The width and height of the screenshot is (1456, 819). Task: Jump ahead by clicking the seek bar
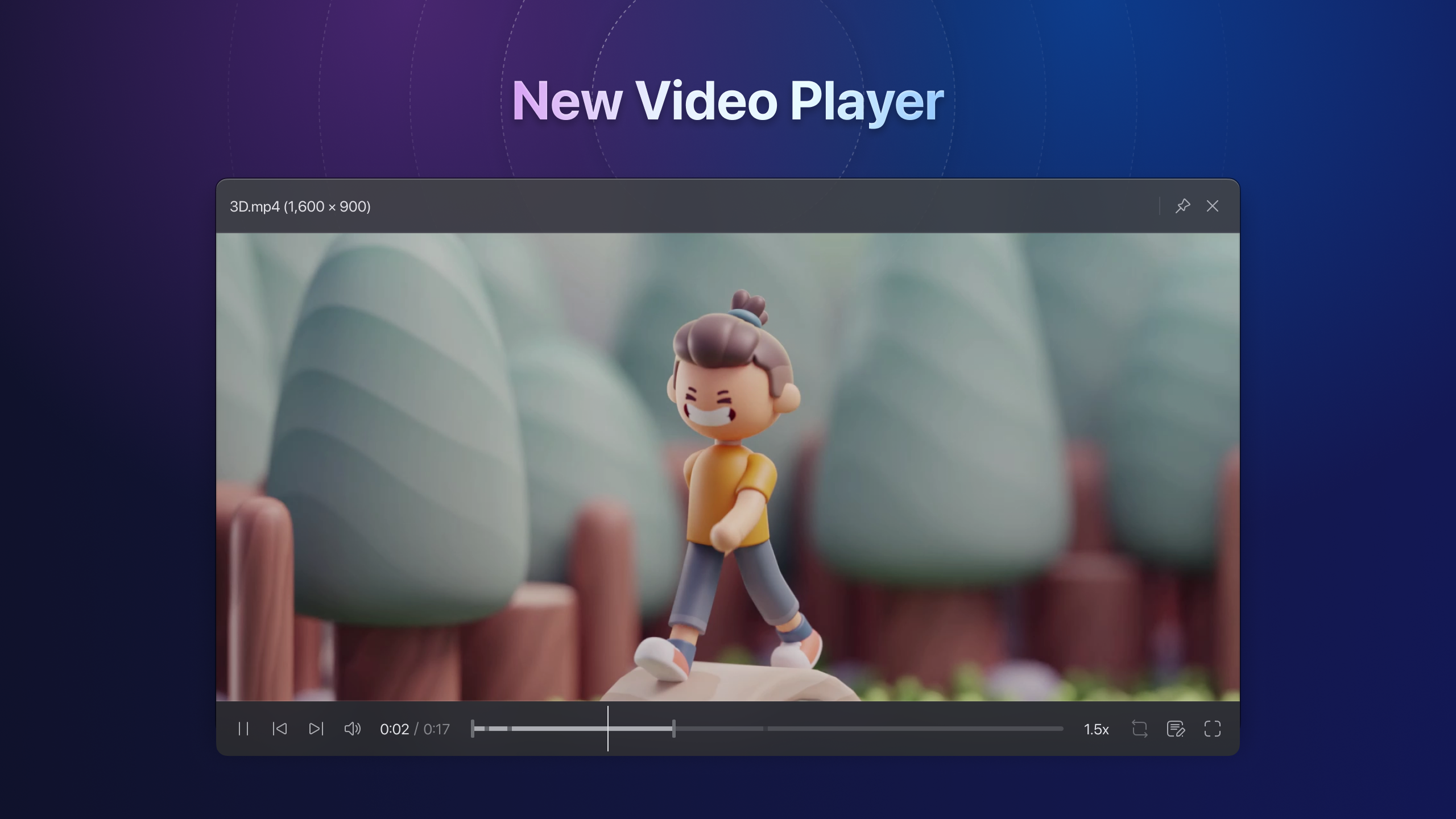pos(853,729)
